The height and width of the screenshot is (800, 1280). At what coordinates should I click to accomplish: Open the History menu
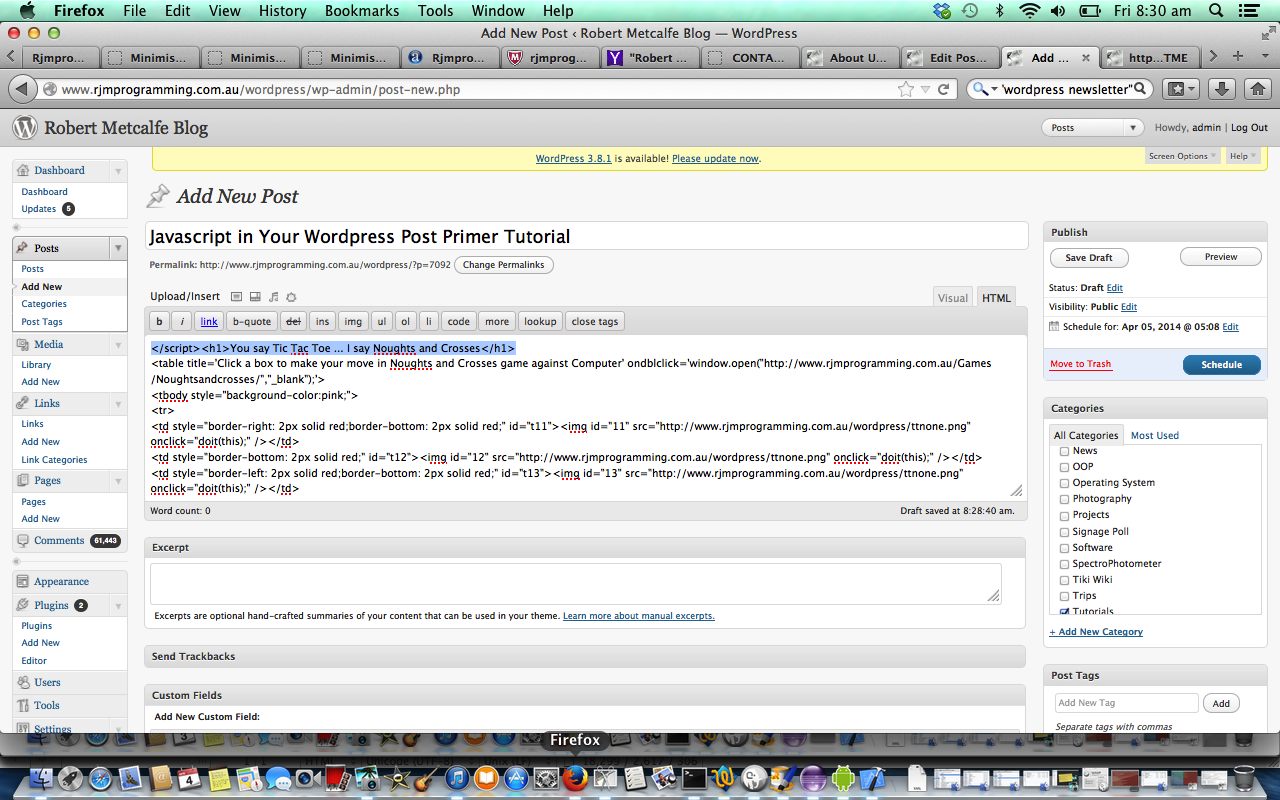283,11
